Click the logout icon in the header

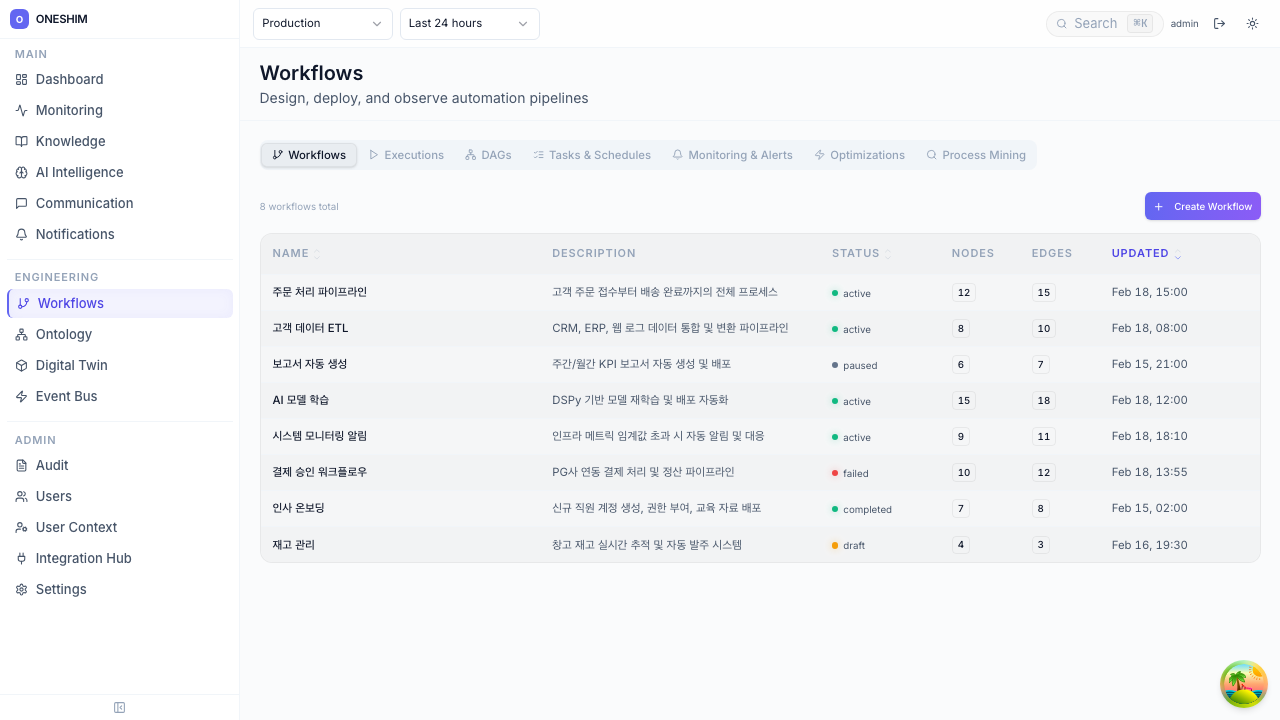point(1219,23)
